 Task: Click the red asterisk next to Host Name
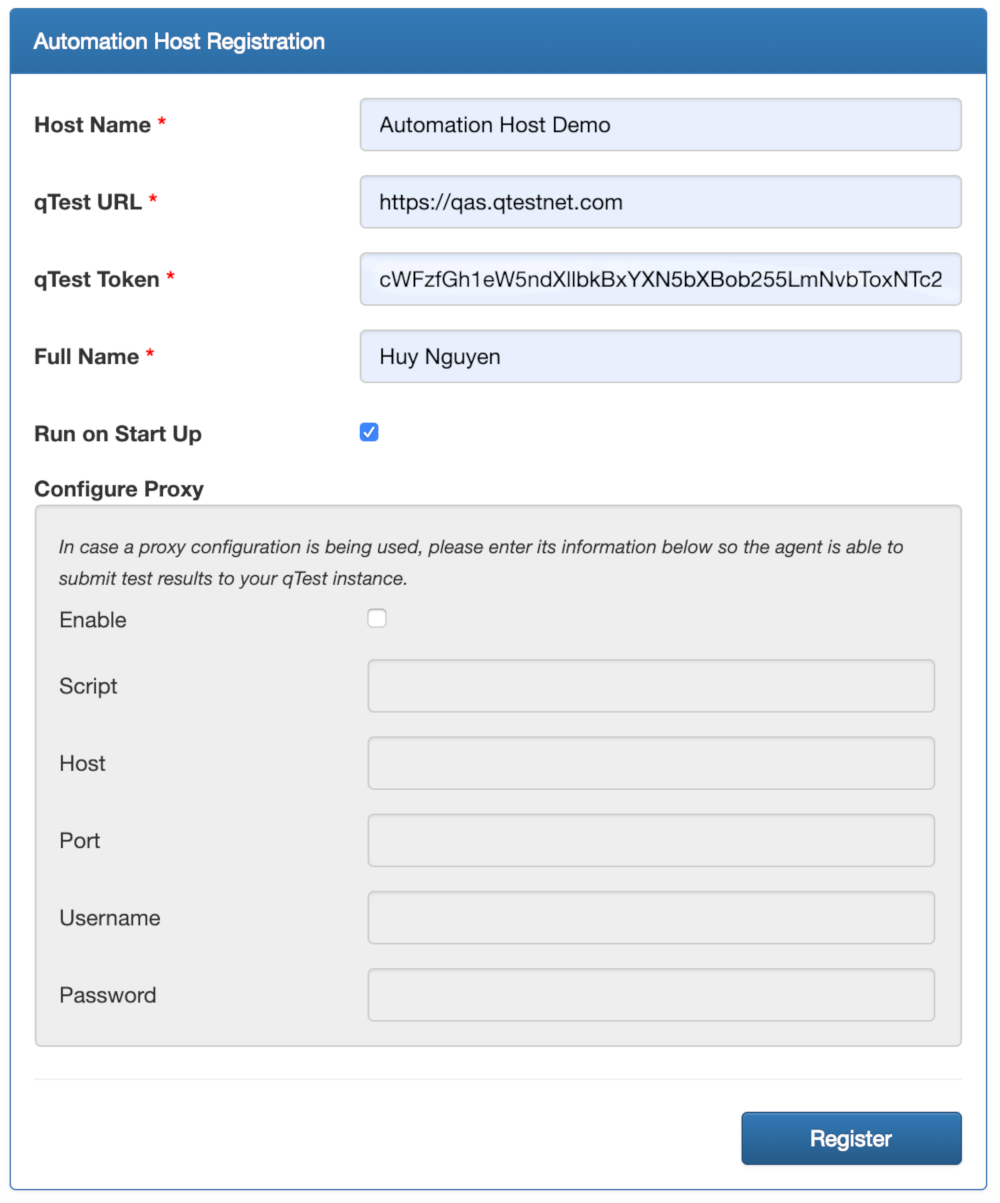click(162, 120)
